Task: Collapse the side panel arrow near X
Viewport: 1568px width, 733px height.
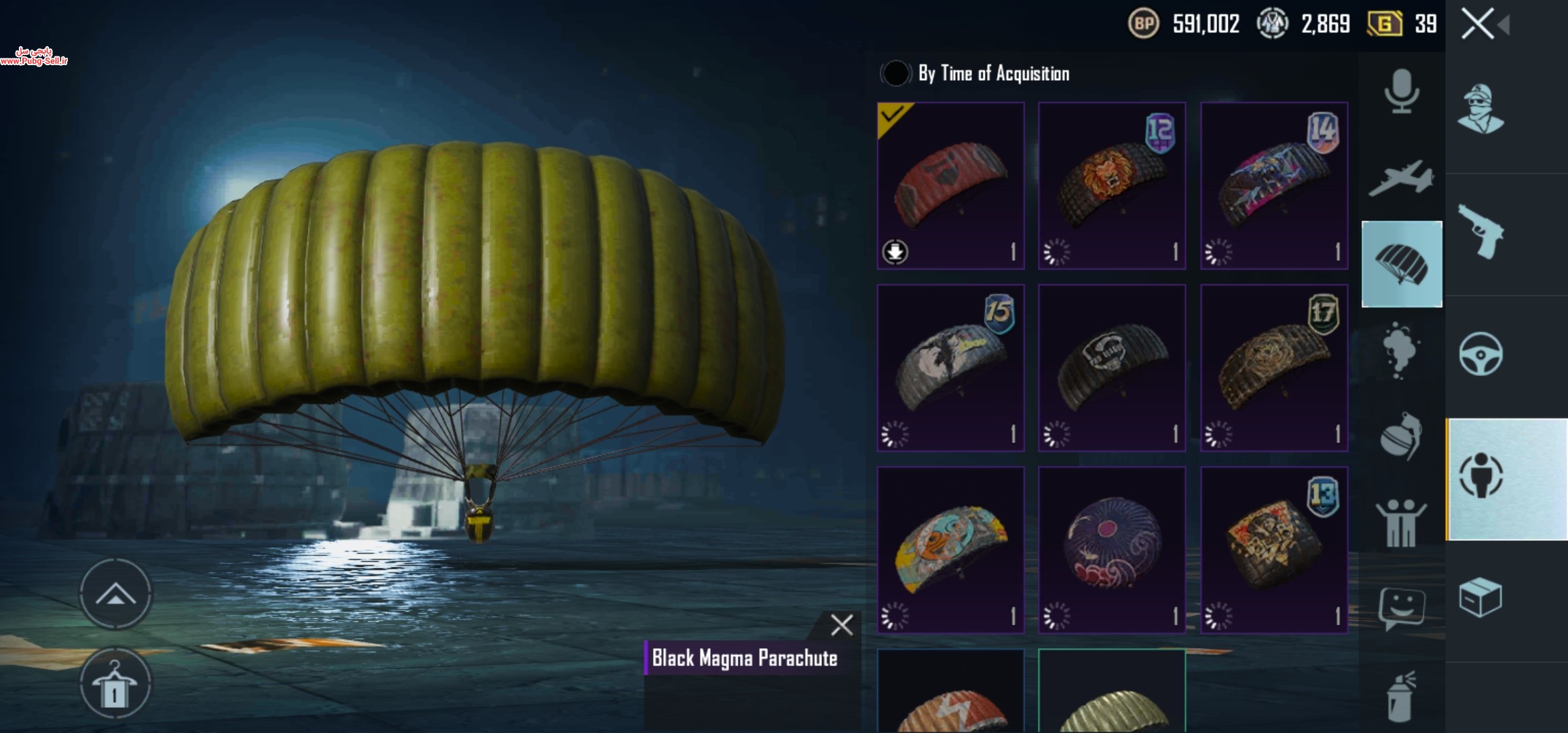Action: (1504, 26)
